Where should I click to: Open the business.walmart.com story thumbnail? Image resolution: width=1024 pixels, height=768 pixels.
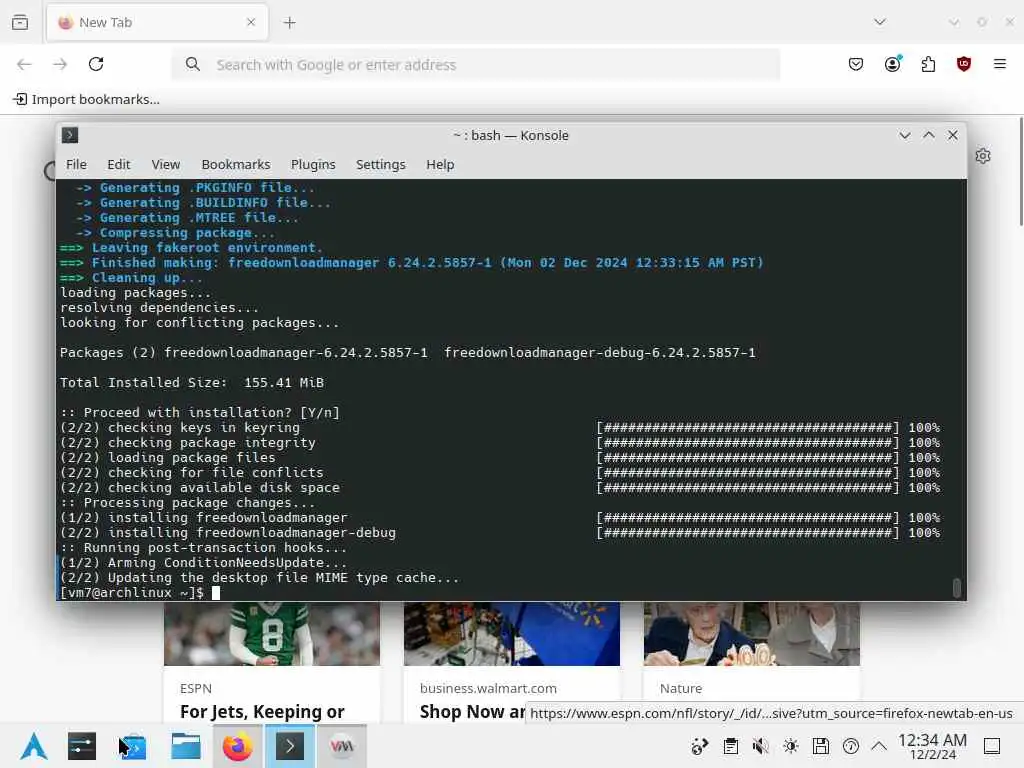[512, 633]
